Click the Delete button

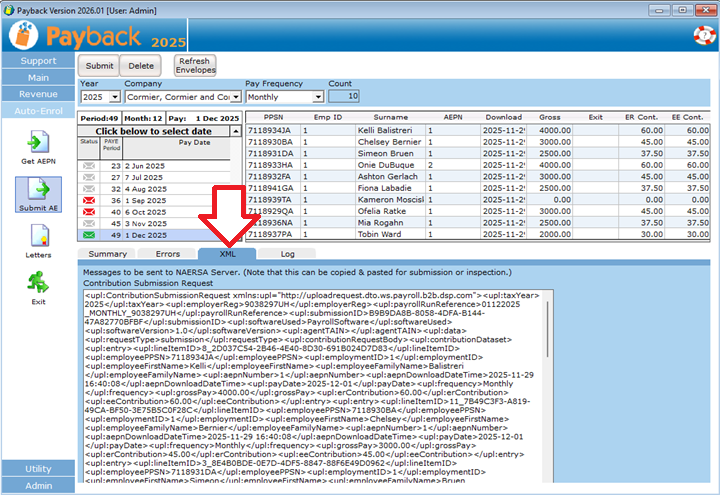click(x=143, y=66)
